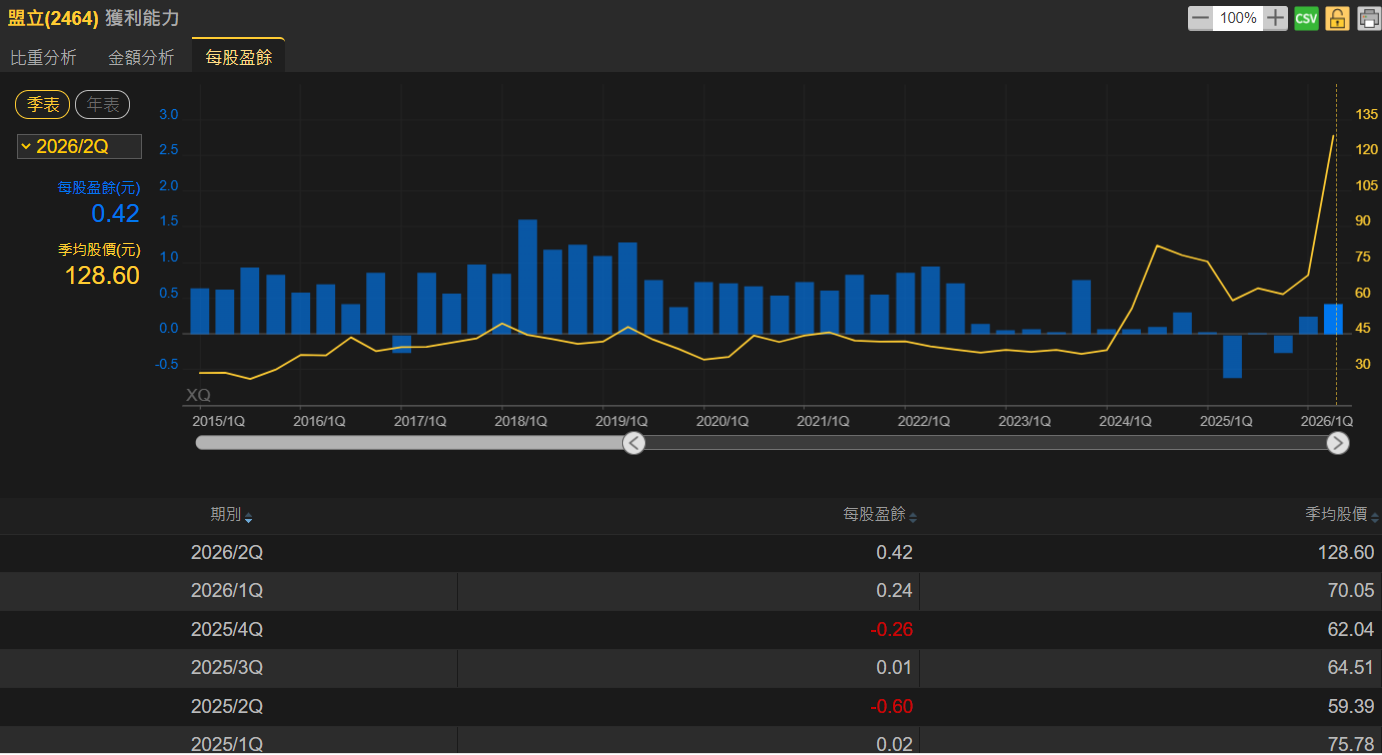The height and width of the screenshot is (755, 1382).
Task: Click the 2015/1Q axis label
Action: click(219, 421)
